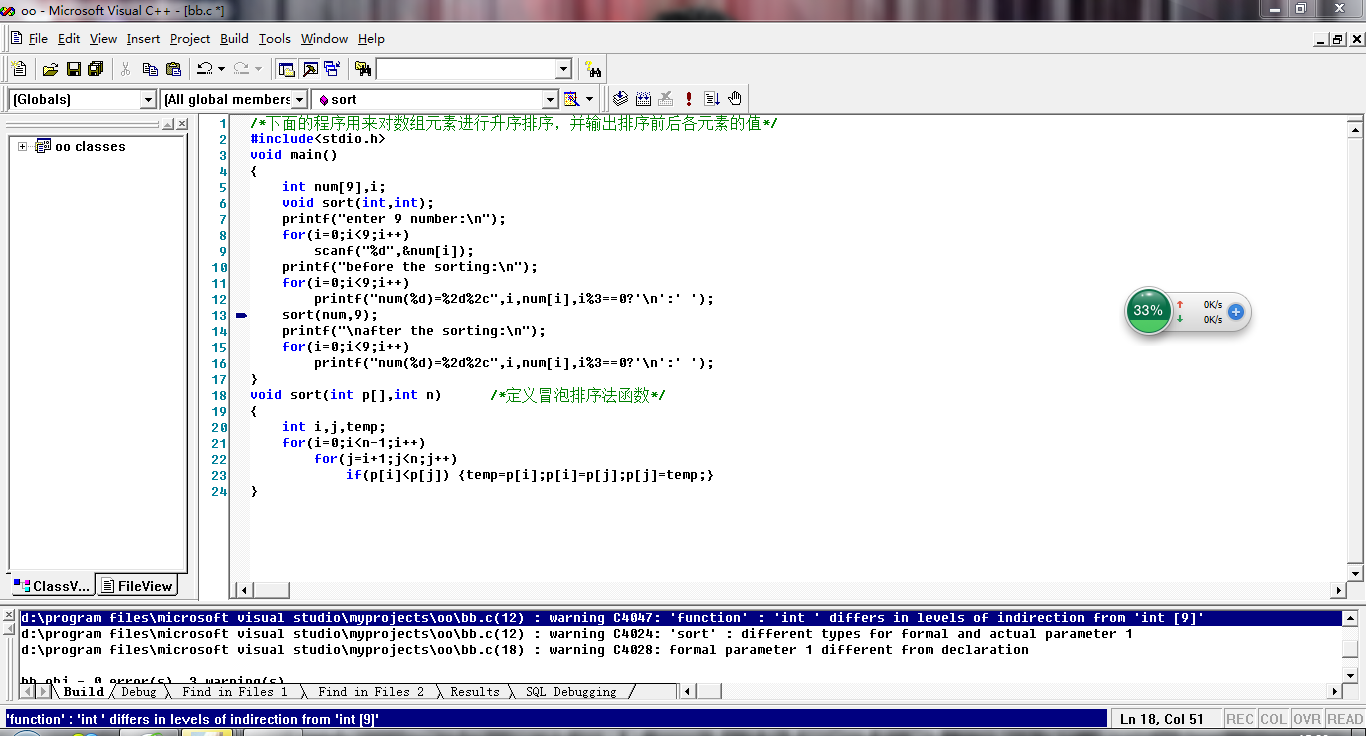The height and width of the screenshot is (736, 1366).
Task: Open the All global members filter dropdown
Action: pyautogui.click(x=299, y=99)
